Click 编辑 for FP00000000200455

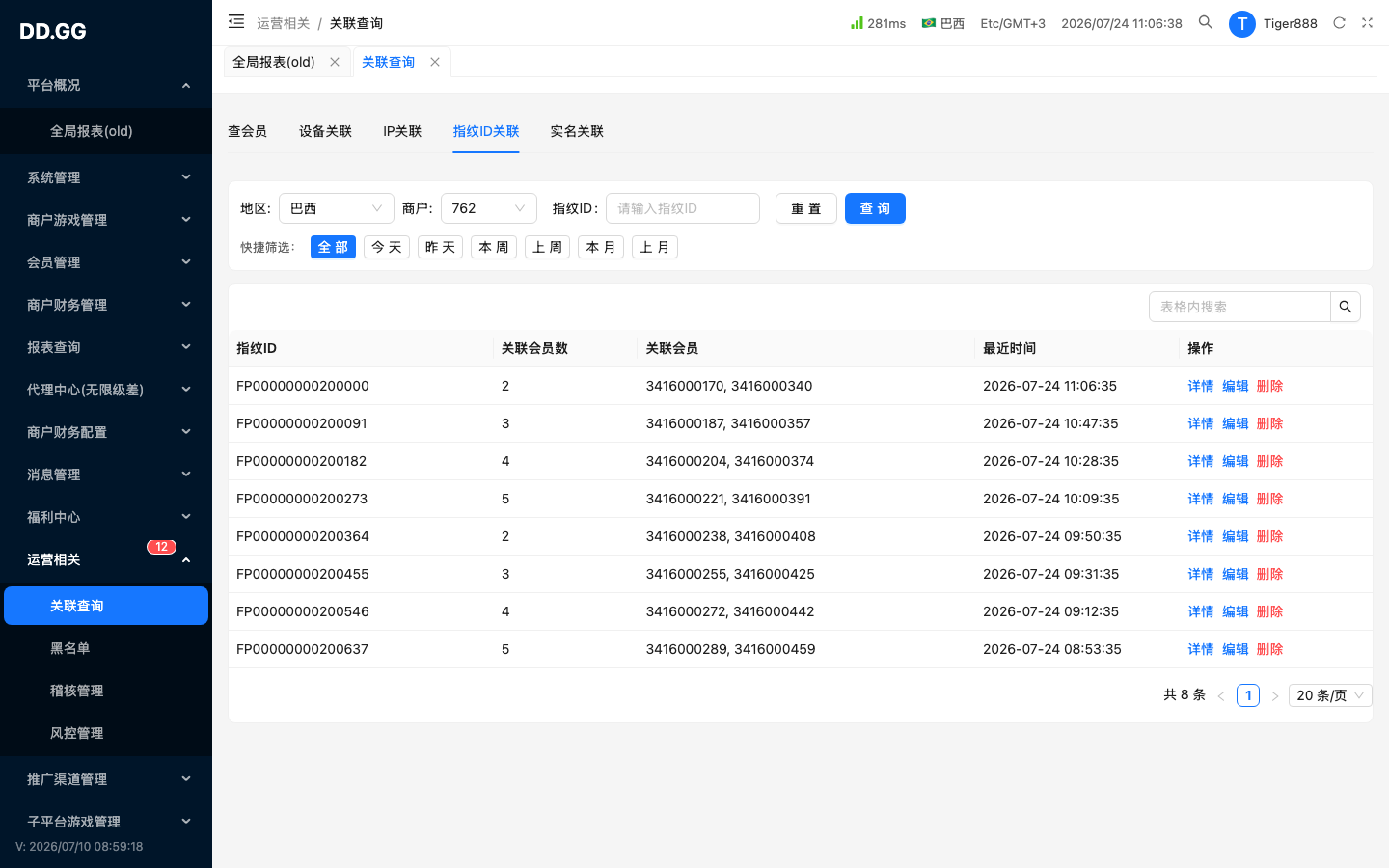[x=1236, y=574]
